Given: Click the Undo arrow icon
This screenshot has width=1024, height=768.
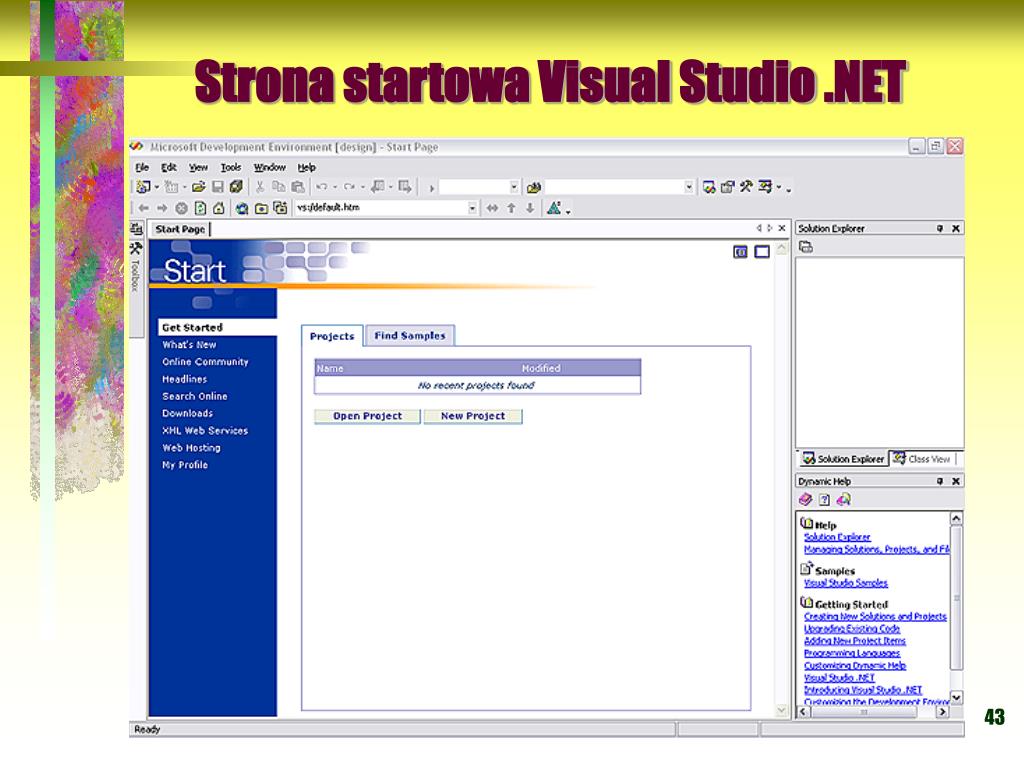Looking at the screenshot, I should pyautogui.click(x=321, y=187).
